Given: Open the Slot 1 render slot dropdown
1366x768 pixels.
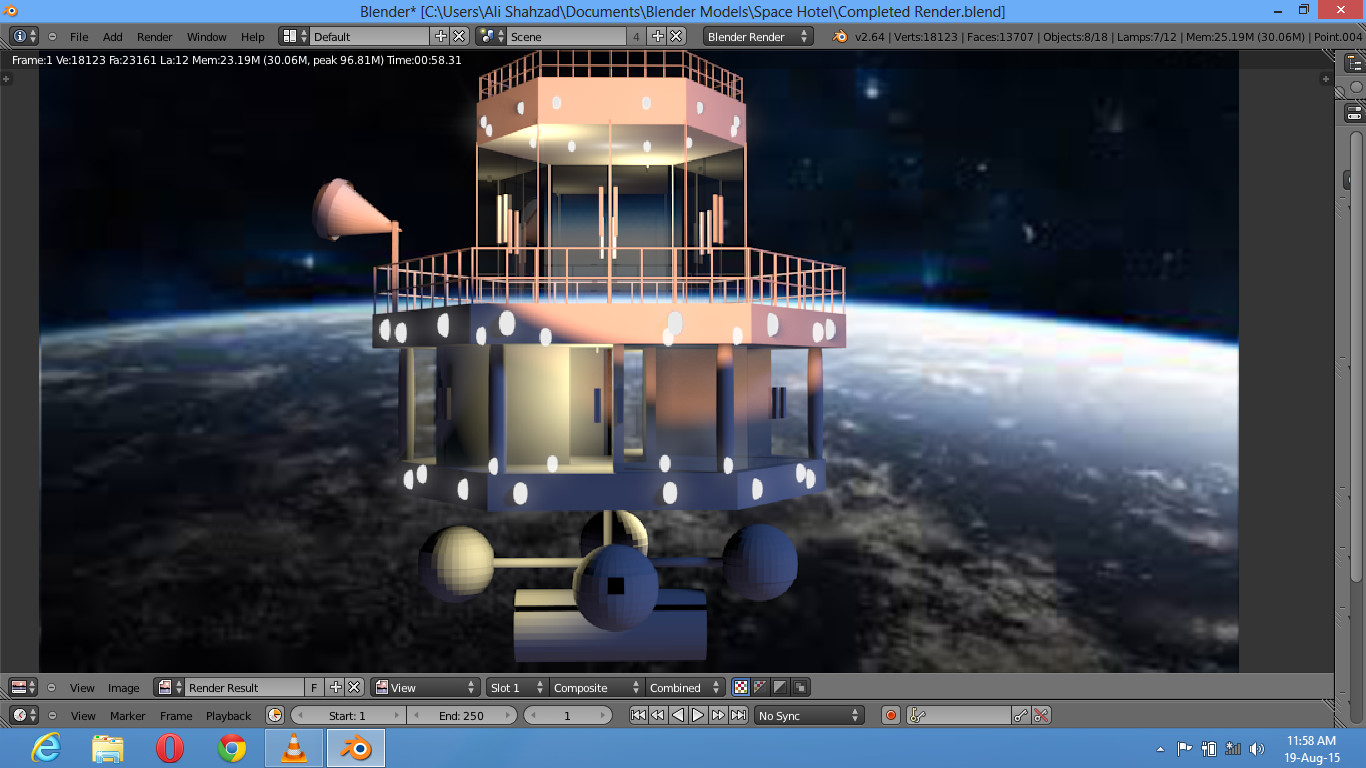Looking at the screenshot, I should (x=517, y=688).
